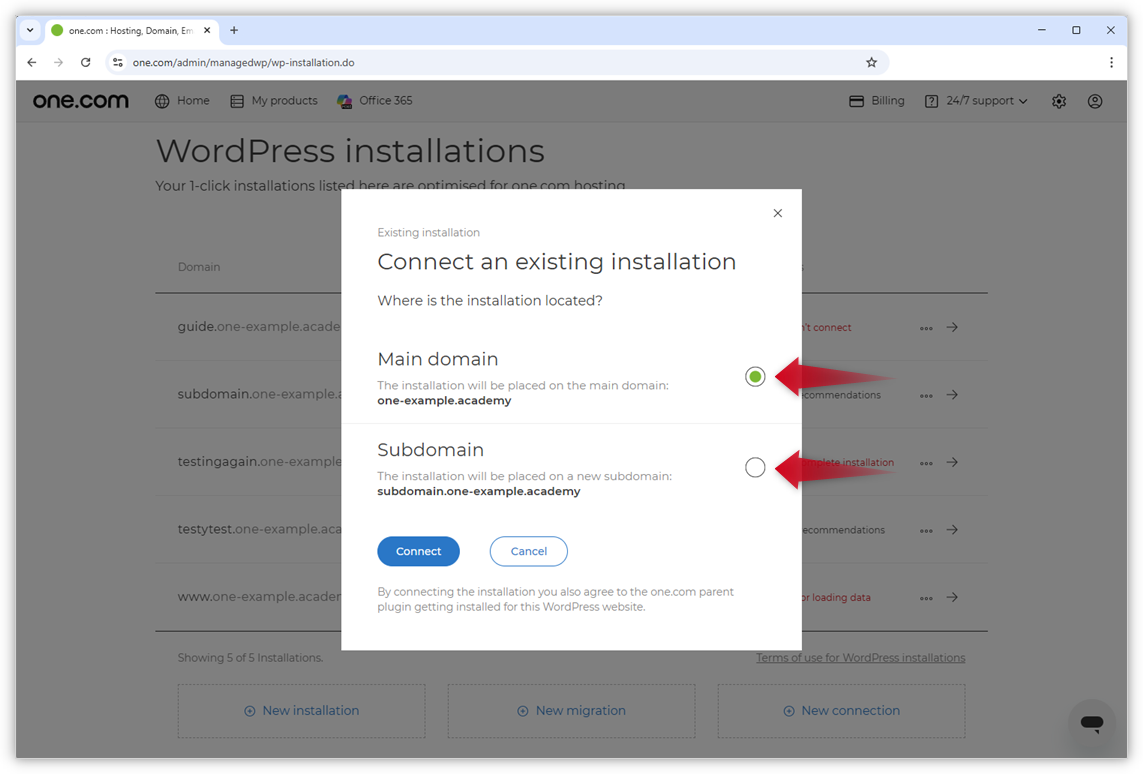1143x774 pixels.
Task: Click the Main domain option heading
Action: [438, 359]
